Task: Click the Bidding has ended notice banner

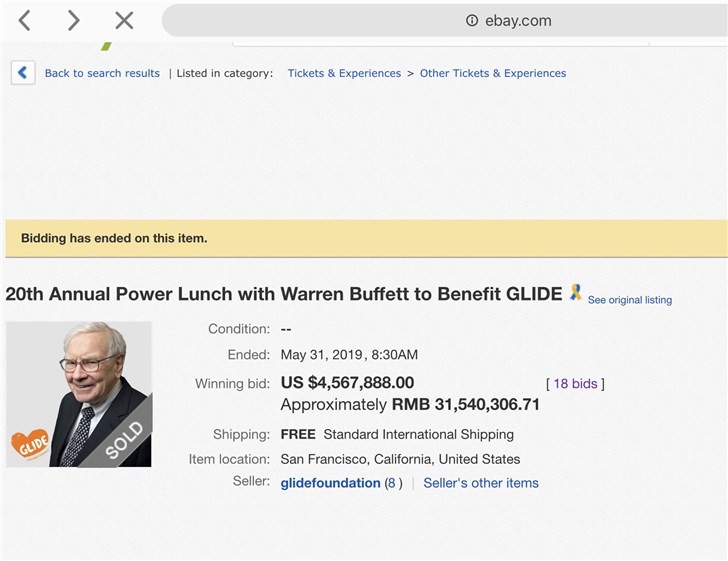Action: tap(364, 238)
